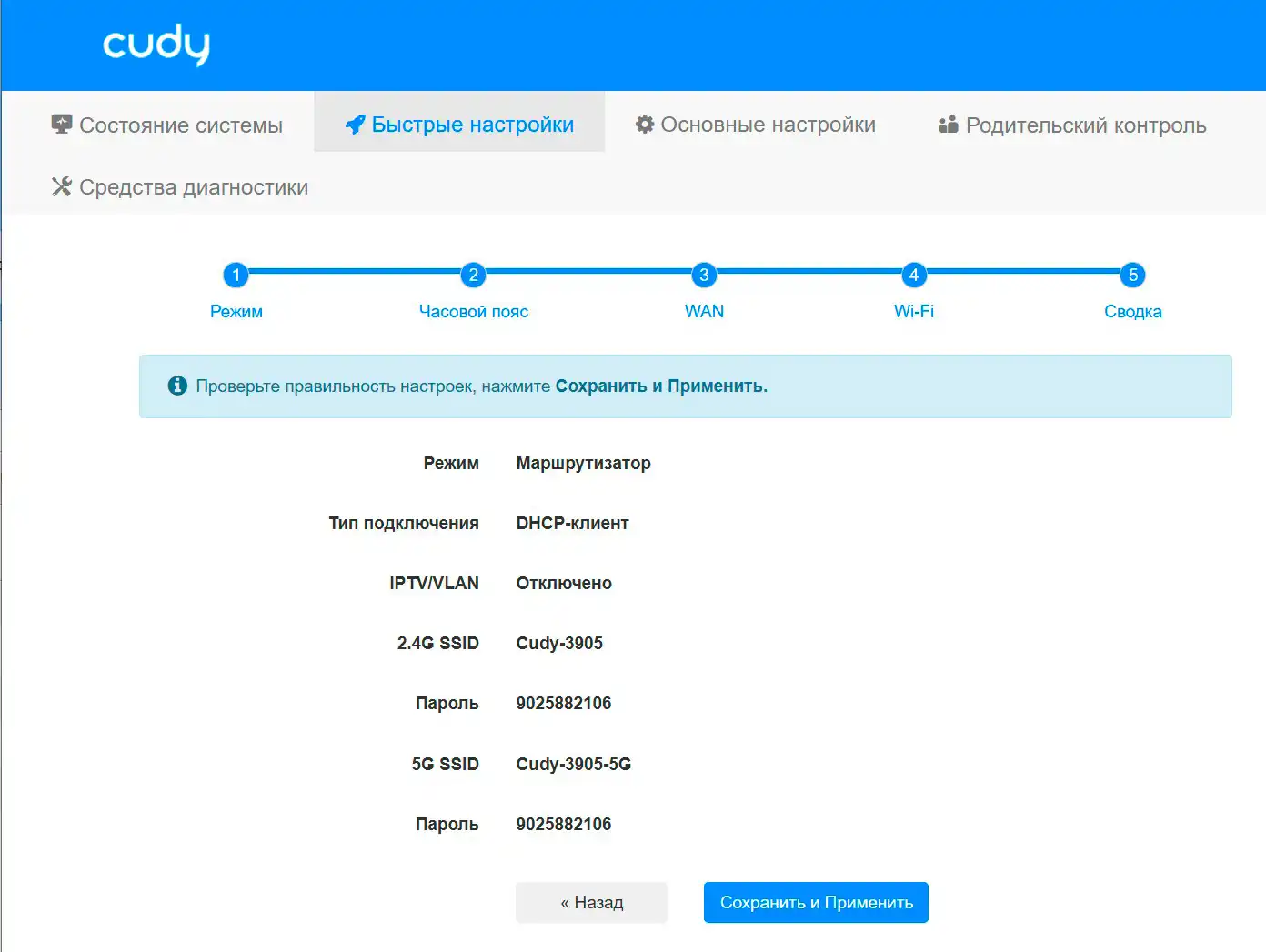Click the monitor icon beside Состояние системы

62,125
